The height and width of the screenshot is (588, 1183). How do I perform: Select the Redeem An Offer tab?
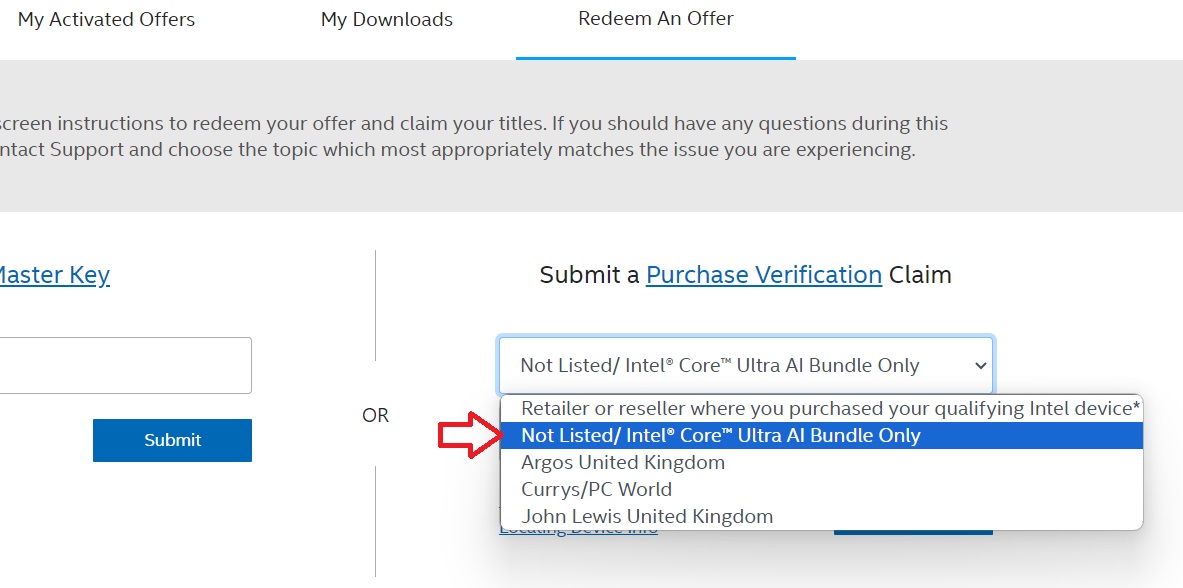655,18
